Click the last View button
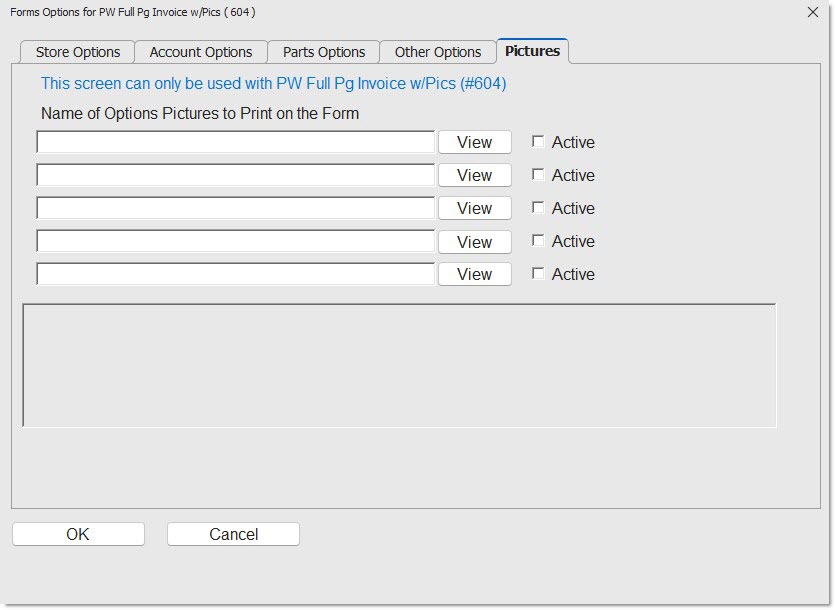Viewport: 835px width, 610px height. point(474,274)
